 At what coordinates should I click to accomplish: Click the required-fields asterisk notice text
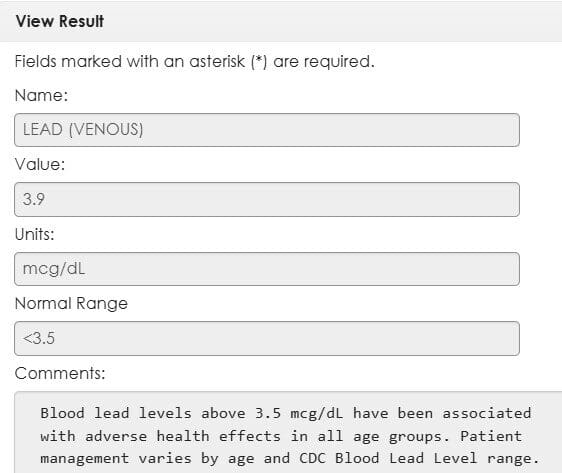195,61
